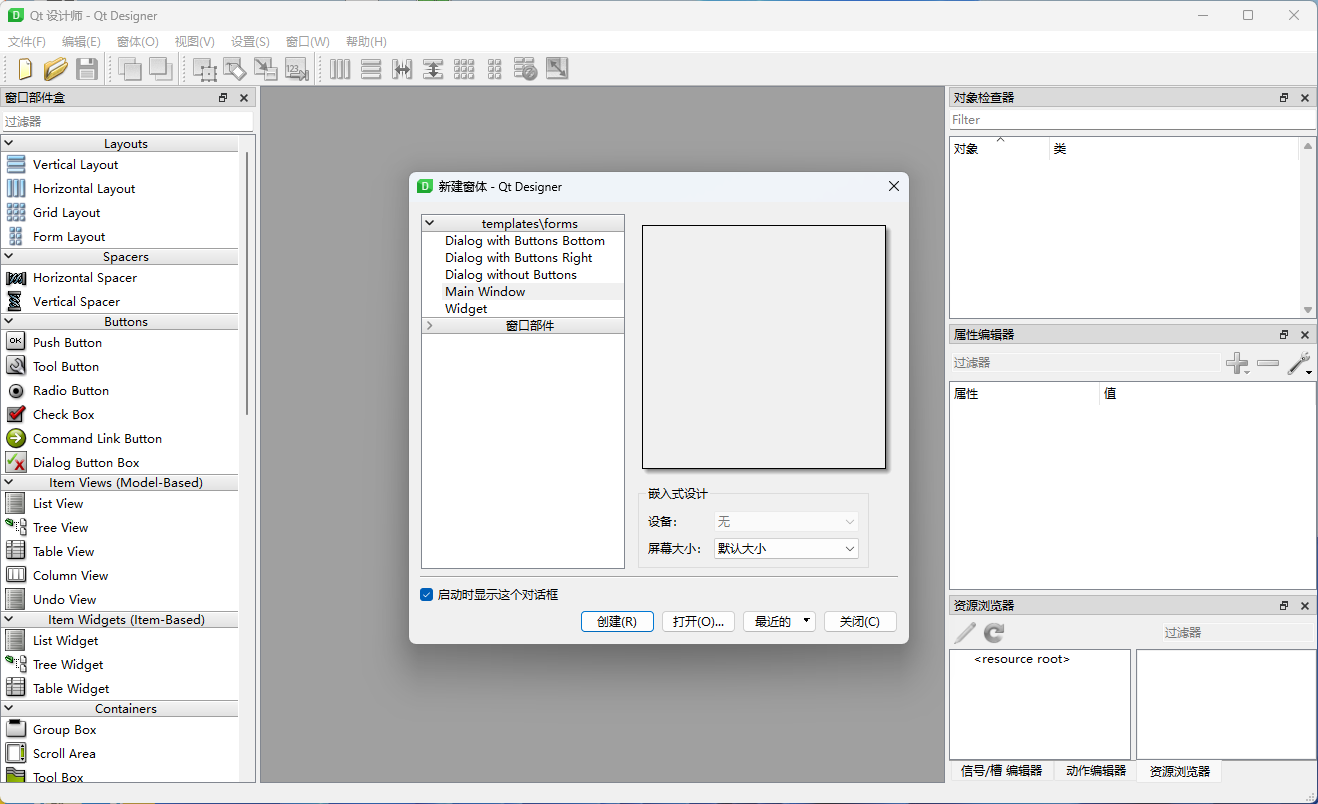Click the Send to Back toolbar icon
Screen dimensions: 1318x804
tap(130, 69)
